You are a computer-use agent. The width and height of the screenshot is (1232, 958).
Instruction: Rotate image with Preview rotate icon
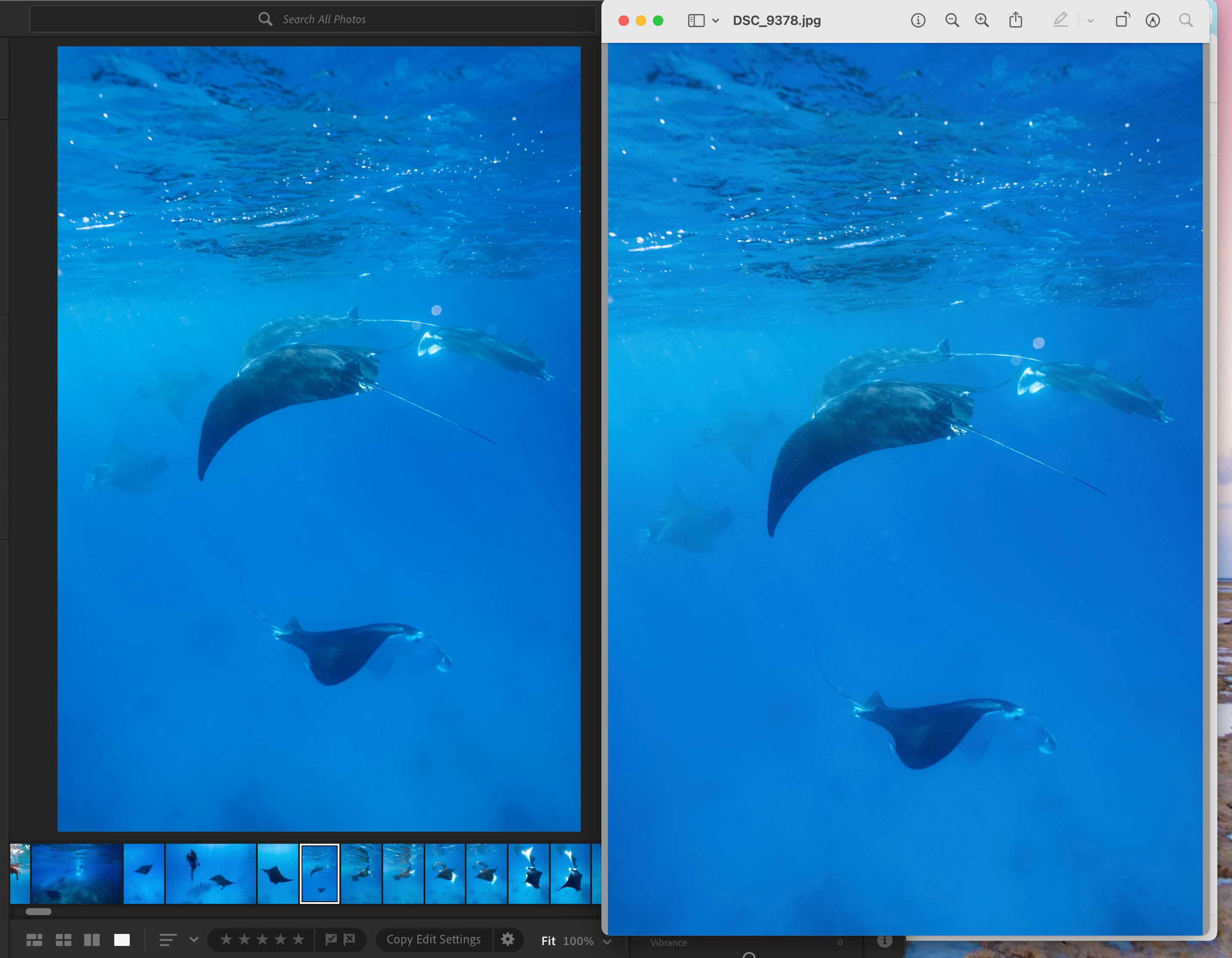[x=1122, y=20]
